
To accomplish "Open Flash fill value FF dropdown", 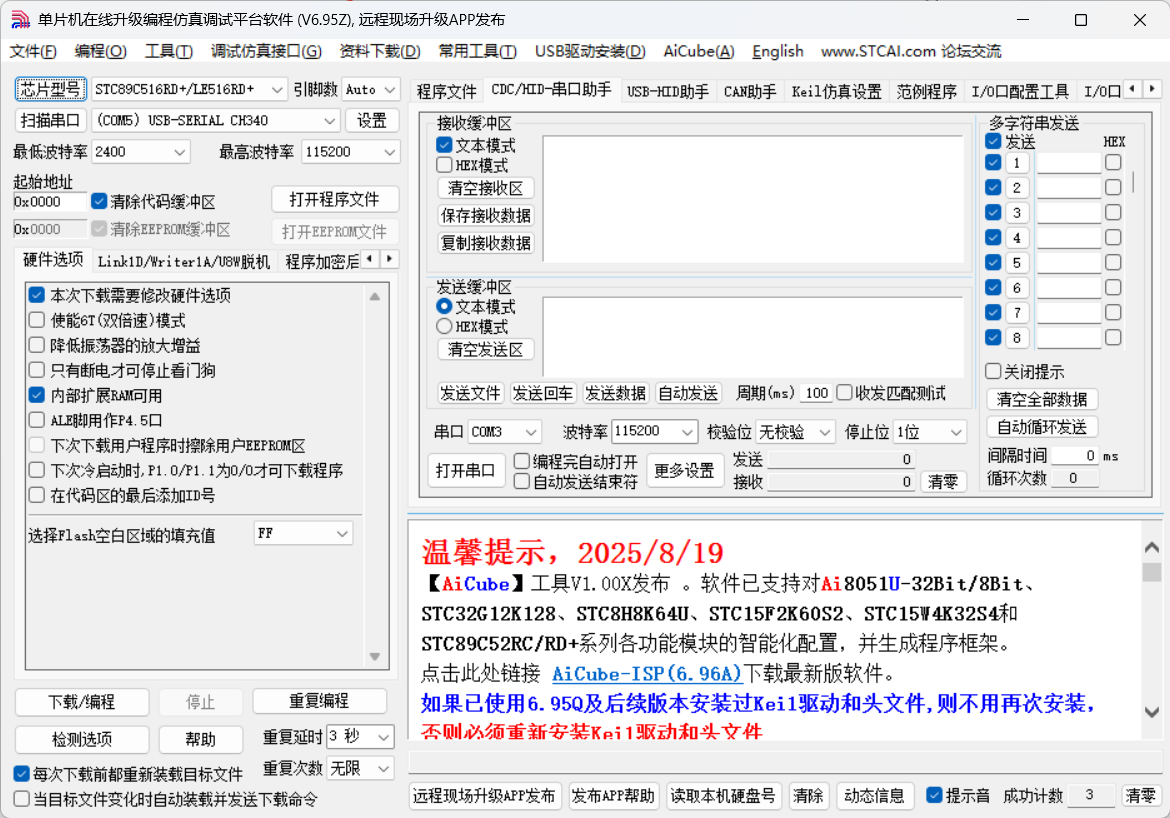I will point(302,534).
